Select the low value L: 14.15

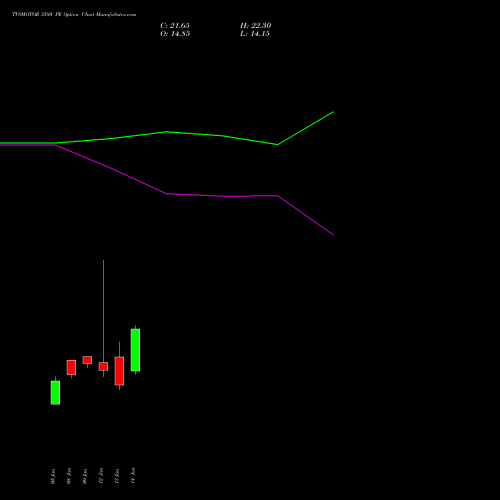point(255,34)
